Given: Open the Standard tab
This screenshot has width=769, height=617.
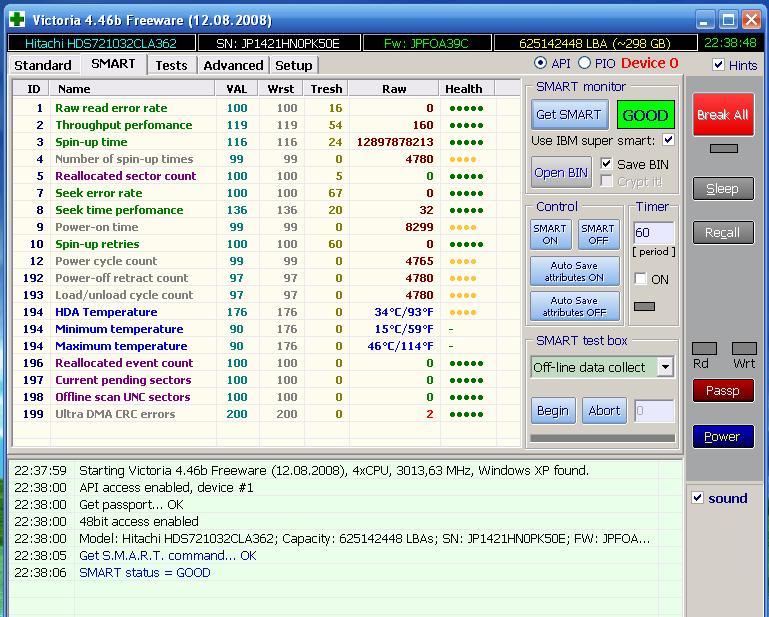Looking at the screenshot, I should 43,65.
